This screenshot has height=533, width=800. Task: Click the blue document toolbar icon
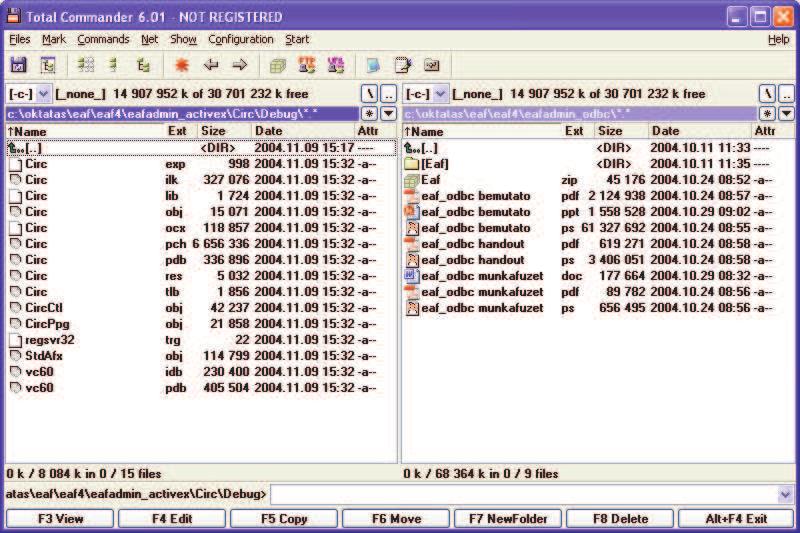coord(373,65)
